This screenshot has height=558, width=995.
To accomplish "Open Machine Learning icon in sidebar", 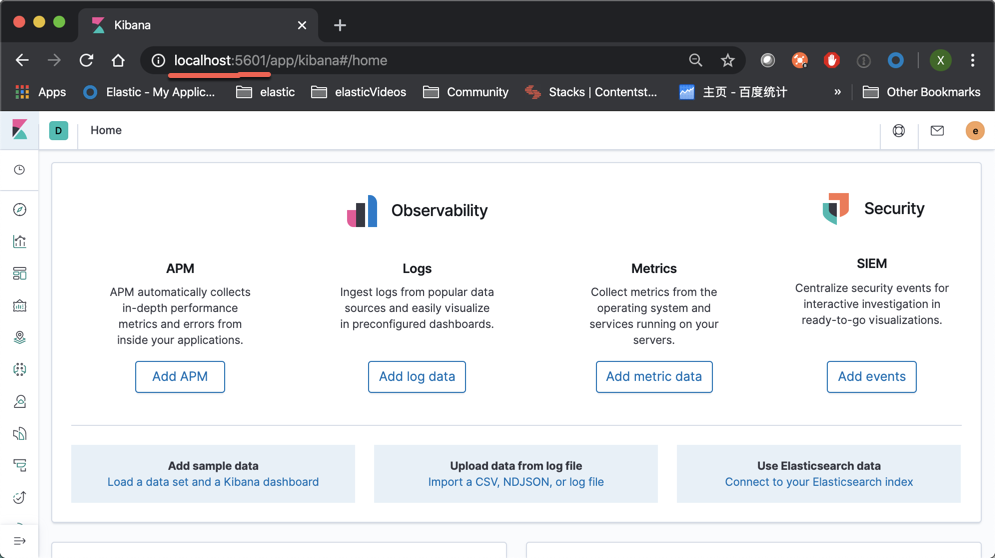I will point(20,369).
